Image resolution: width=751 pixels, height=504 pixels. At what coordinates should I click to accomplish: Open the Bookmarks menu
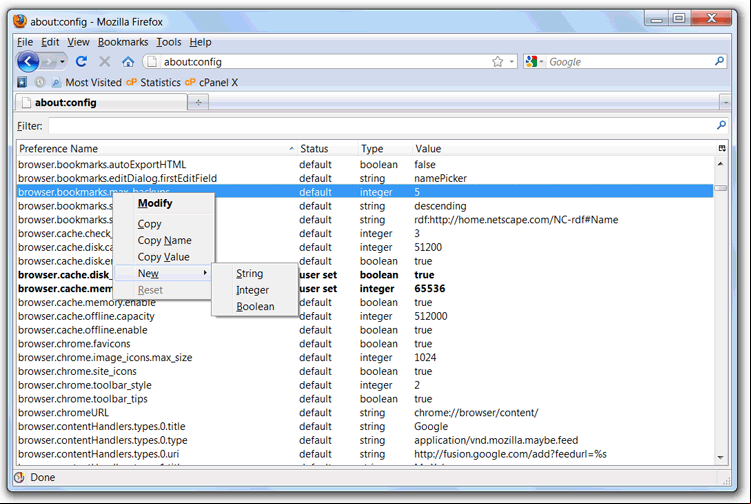click(123, 42)
